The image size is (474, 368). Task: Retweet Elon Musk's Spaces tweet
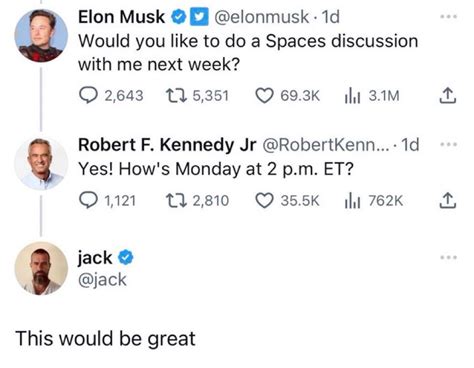pyautogui.click(x=197, y=96)
